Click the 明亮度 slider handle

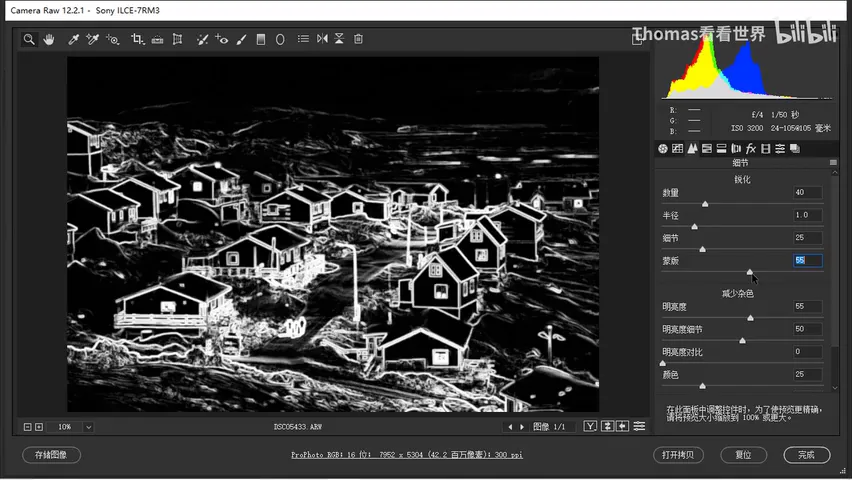click(750, 317)
